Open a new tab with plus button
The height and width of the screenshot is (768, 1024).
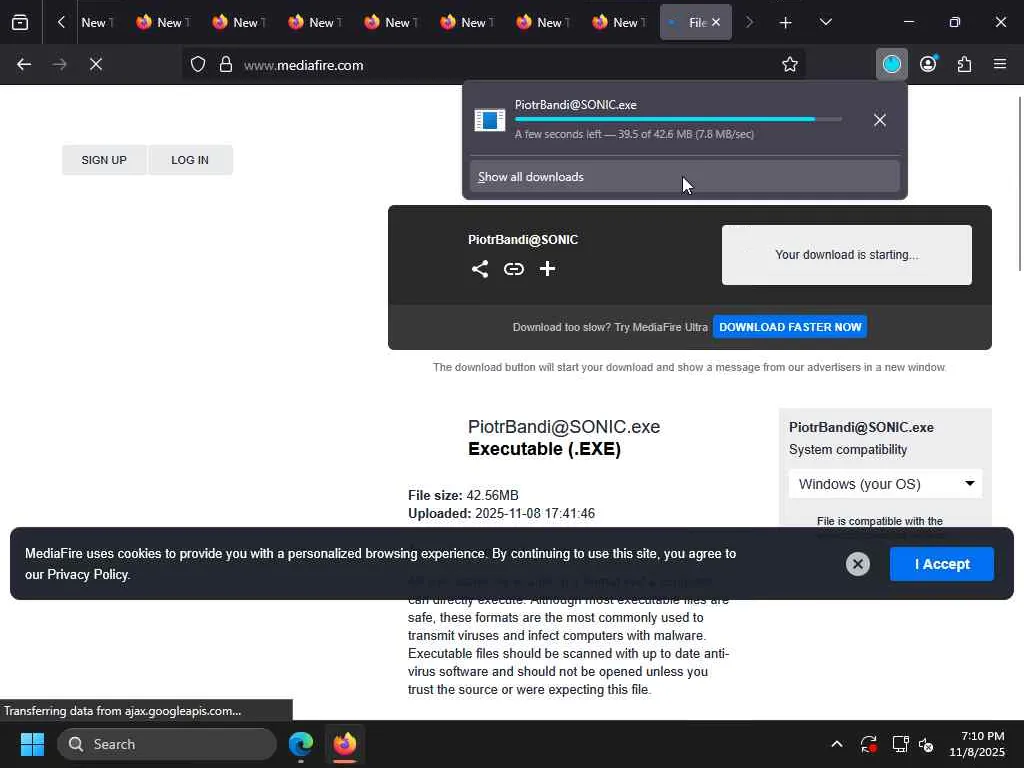point(786,23)
